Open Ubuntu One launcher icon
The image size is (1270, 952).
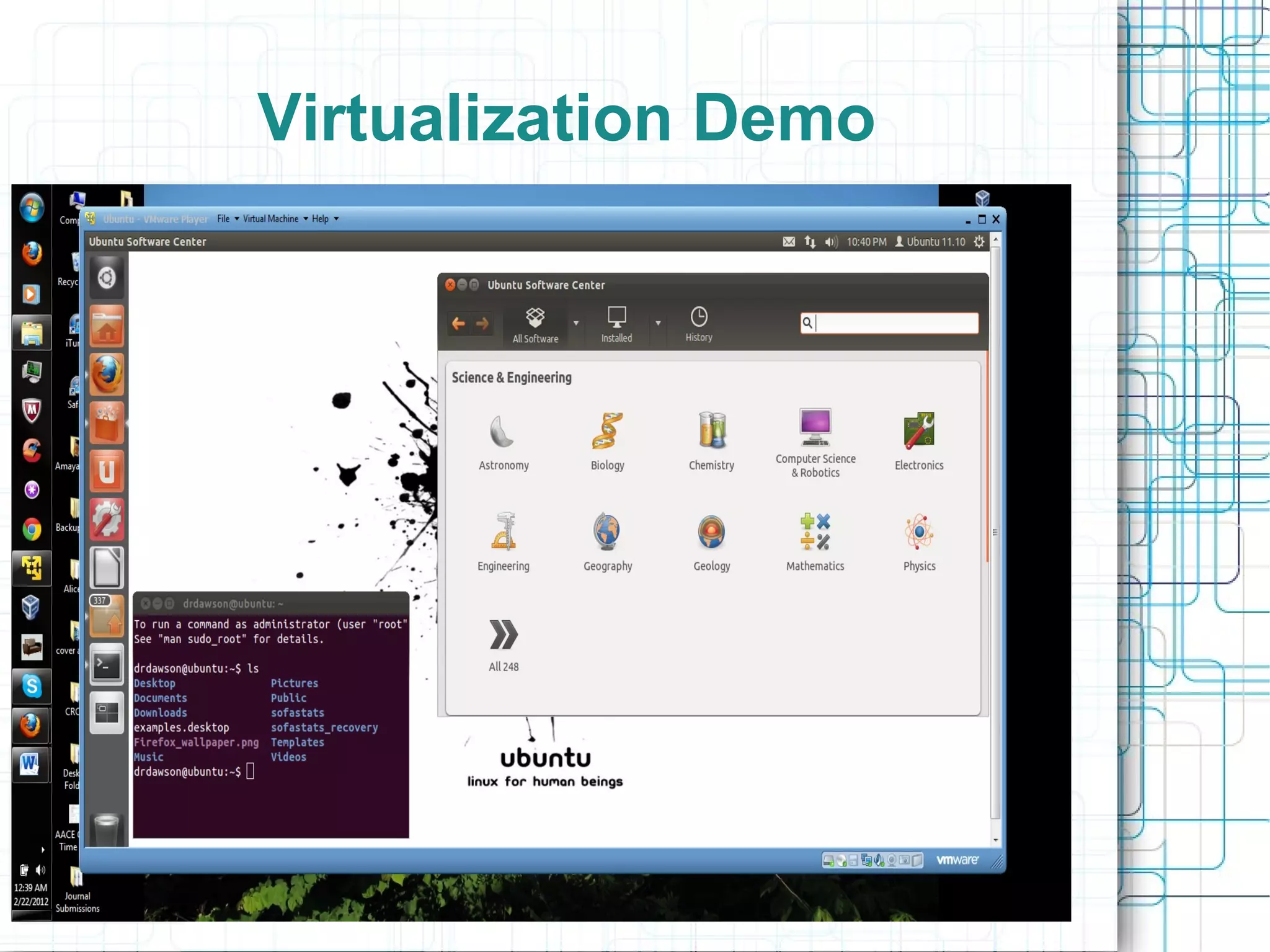107,471
